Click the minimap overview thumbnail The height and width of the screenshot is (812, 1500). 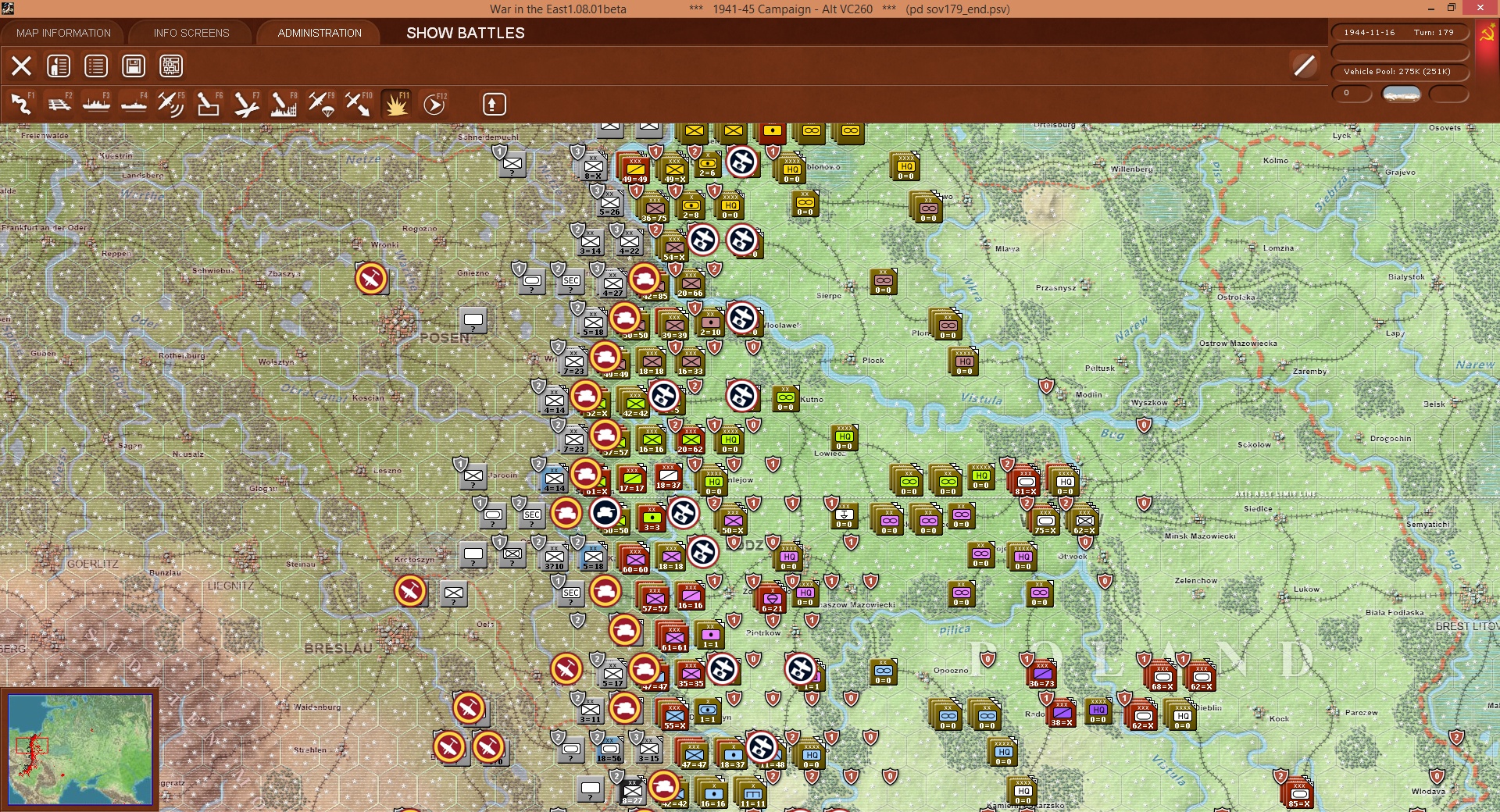[x=80, y=749]
